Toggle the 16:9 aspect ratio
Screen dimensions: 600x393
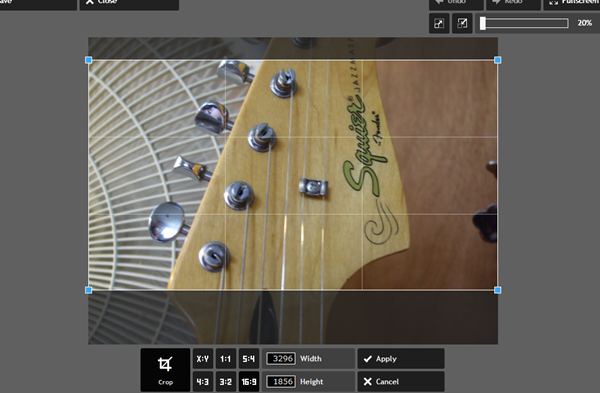pos(249,382)
